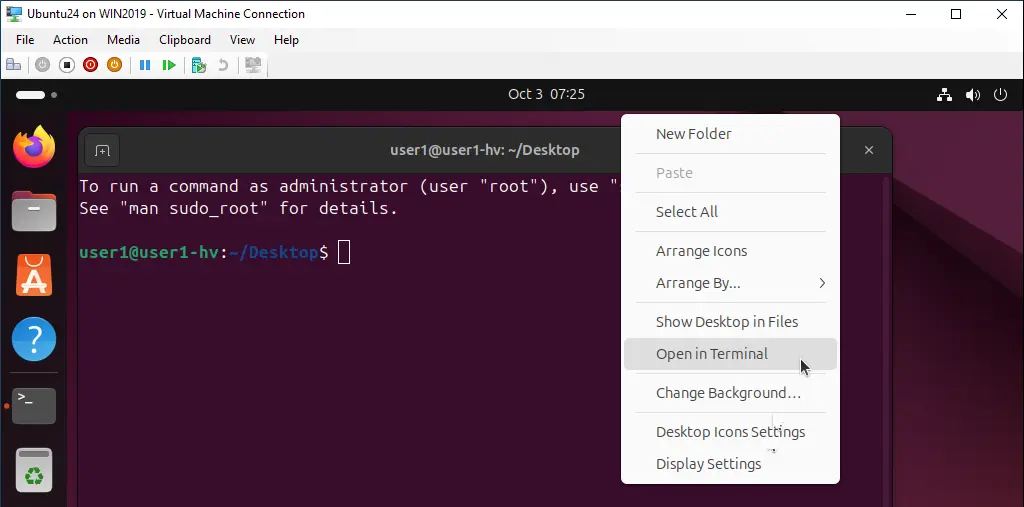Close the terminal window with its X
Image resolution: width=1024 pixels, height=507 pixels.
click(869, 150)
